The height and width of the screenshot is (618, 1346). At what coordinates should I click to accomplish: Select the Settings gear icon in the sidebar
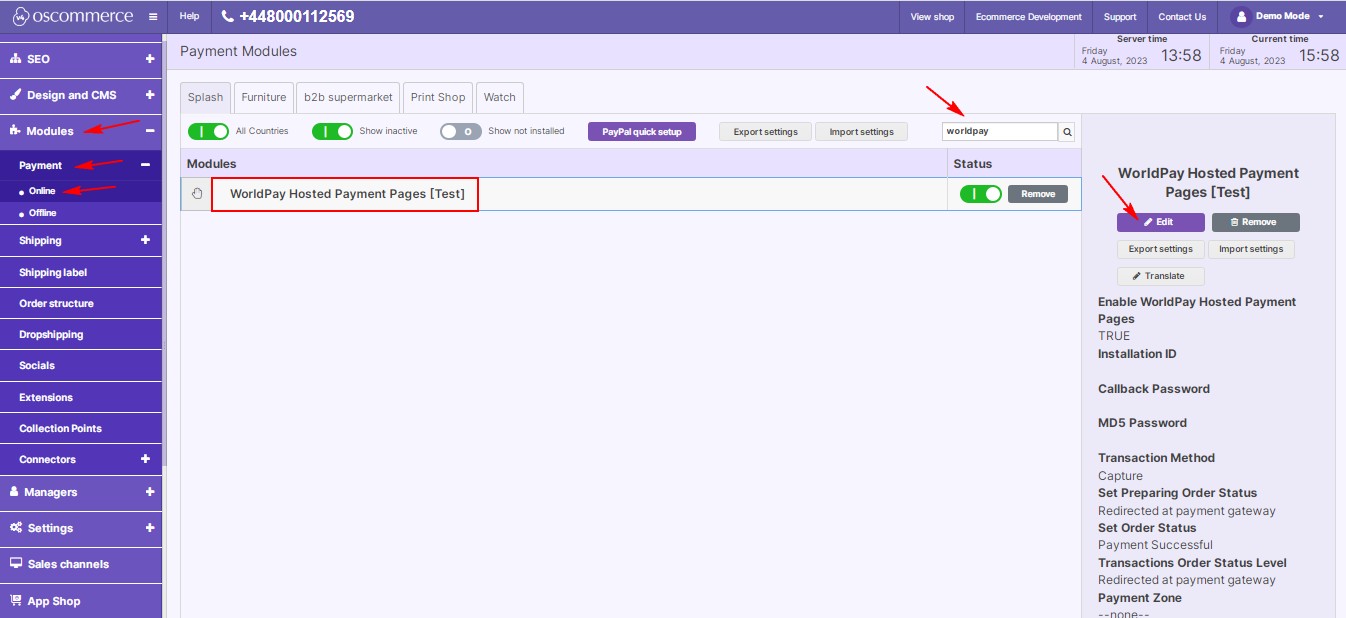pos(18,528)
